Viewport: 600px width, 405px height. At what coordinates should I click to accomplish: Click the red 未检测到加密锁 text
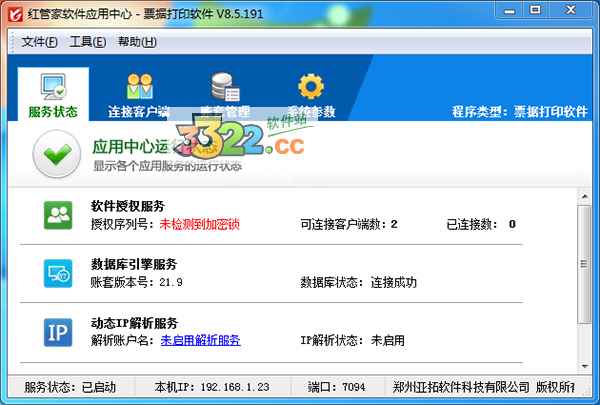point(199,224)
